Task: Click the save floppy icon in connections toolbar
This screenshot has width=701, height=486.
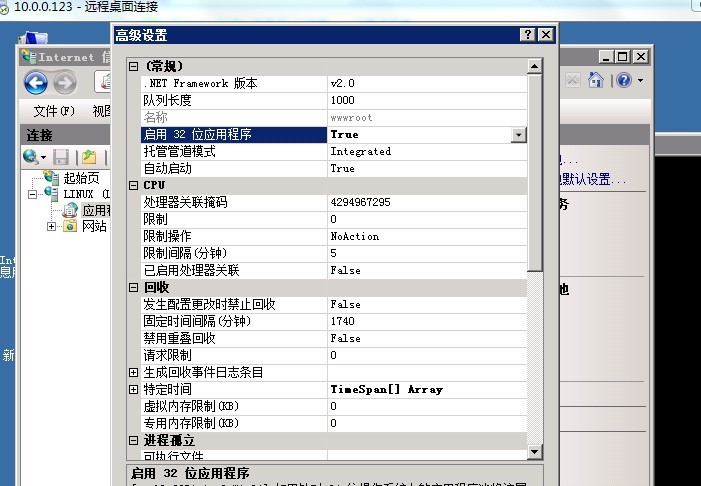Action: 61,157
